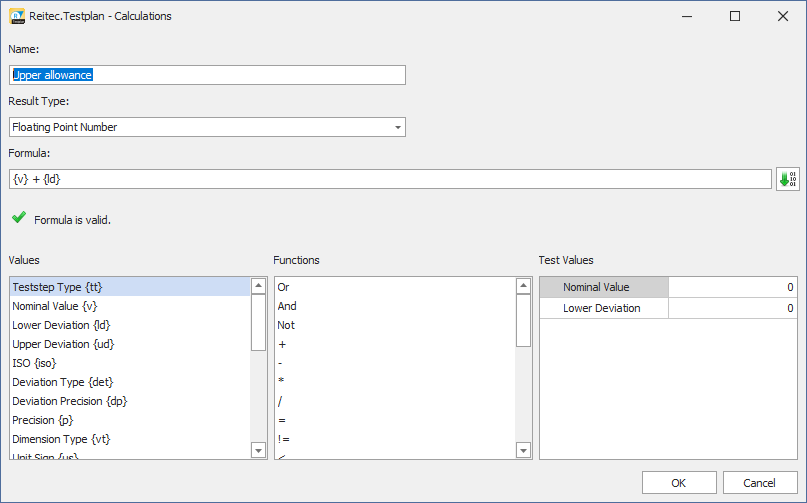Select the Or function
The image size is (807, 503).
point(283,287)
